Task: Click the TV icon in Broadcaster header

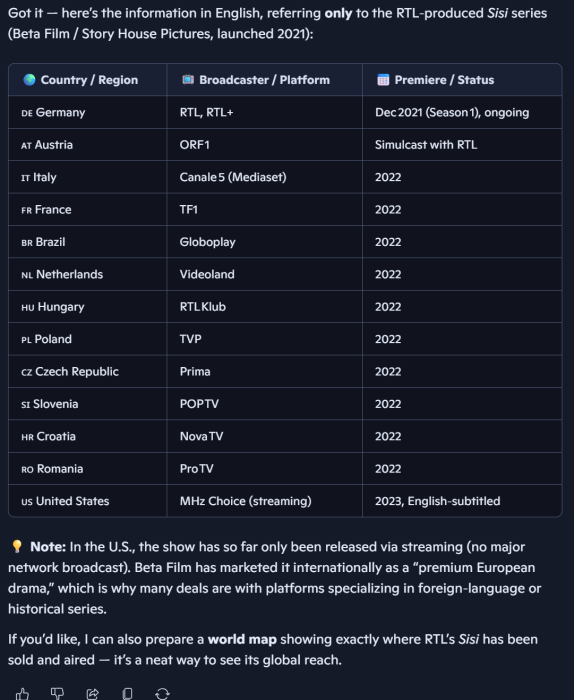Action: tap(188, 79)
